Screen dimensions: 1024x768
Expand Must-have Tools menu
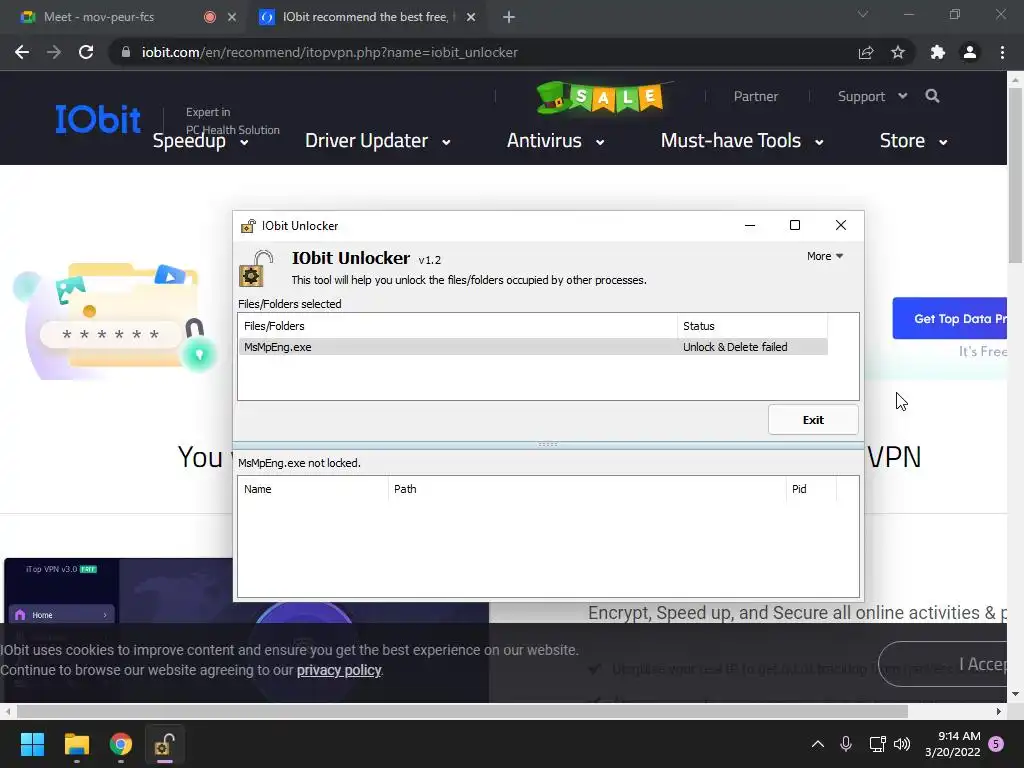coord(742,141)
